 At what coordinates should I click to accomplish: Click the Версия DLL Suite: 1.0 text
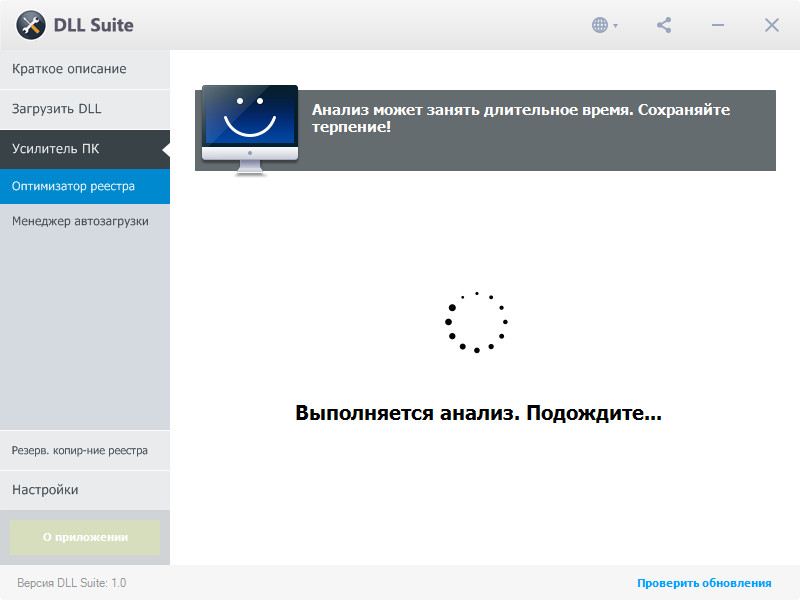point(71,583)
